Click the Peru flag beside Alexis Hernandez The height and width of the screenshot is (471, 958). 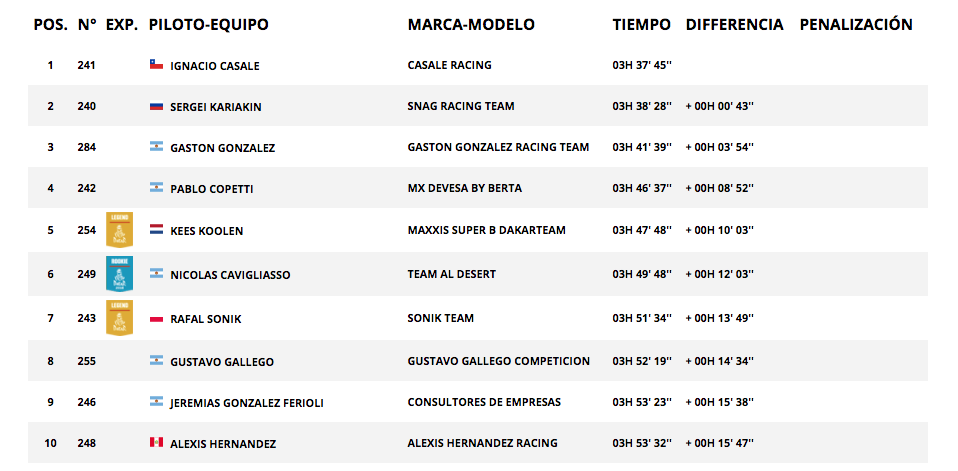(156, 442)
